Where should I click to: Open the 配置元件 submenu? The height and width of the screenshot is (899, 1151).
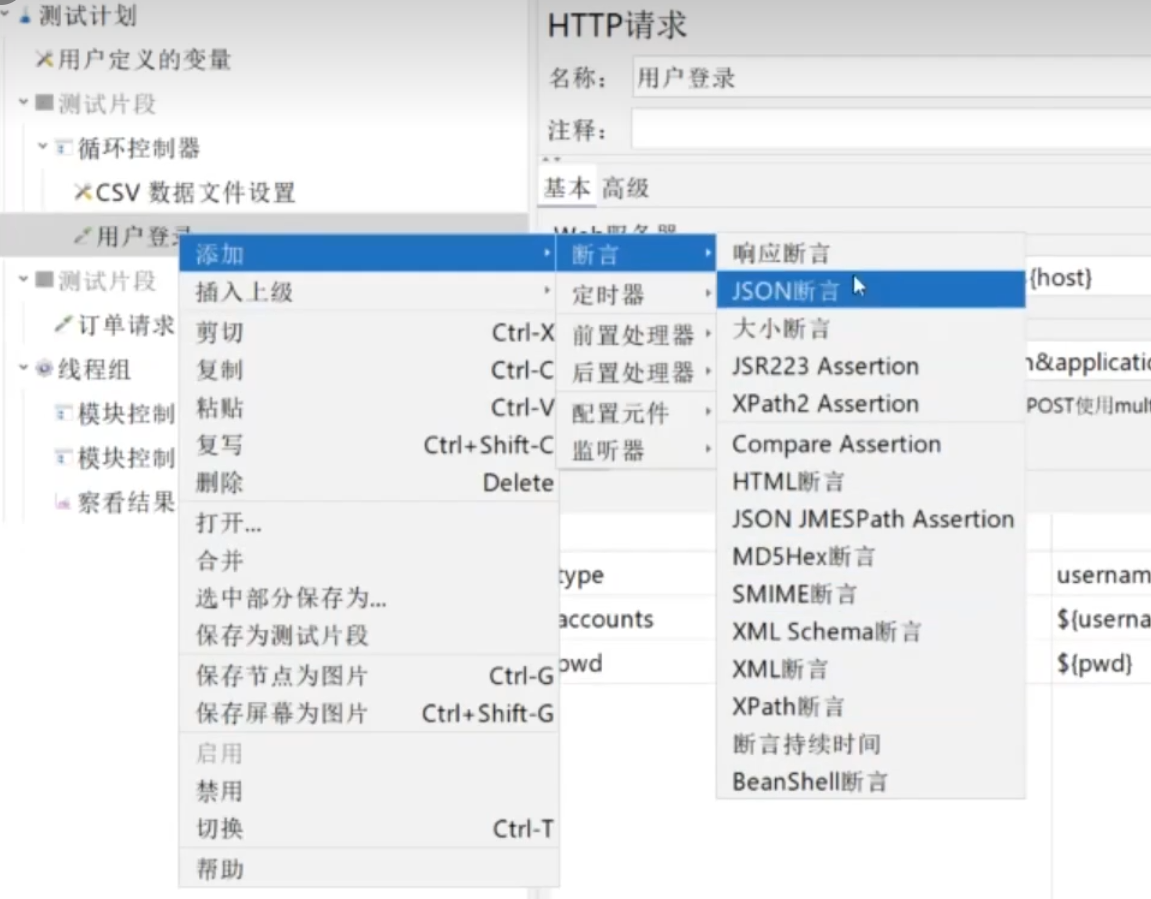pyautogui.click(x=636, y=413)
